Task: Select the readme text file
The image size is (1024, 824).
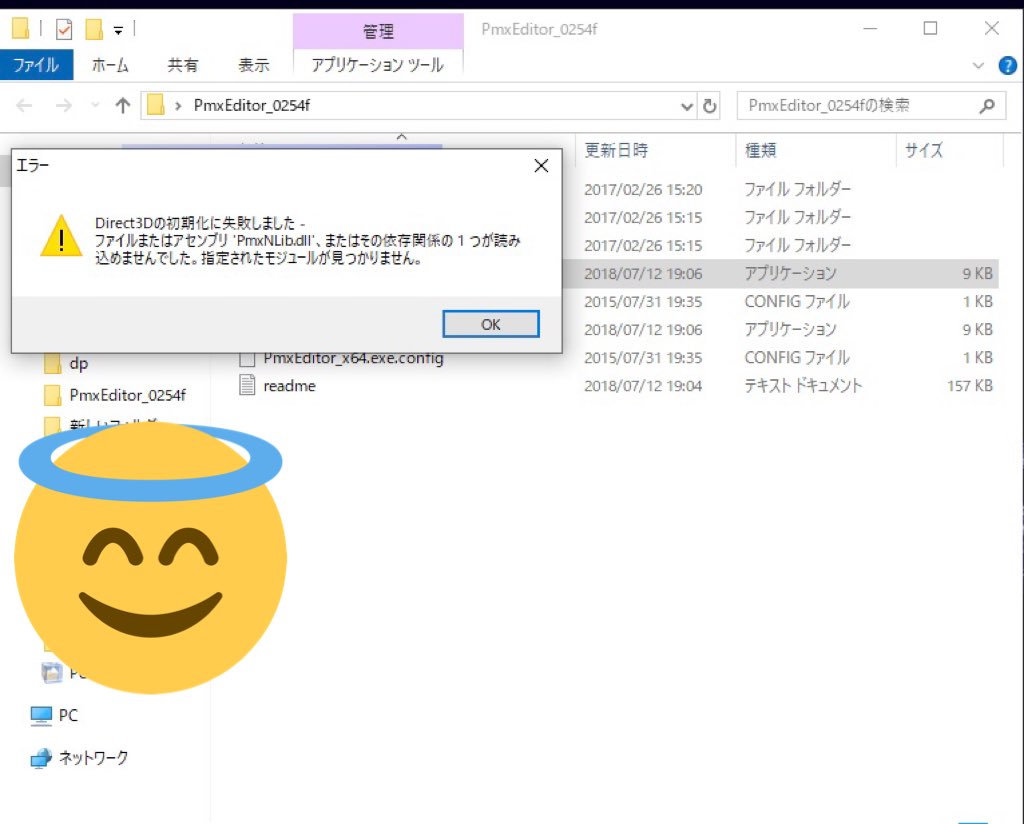Action: tap(289, 386)
